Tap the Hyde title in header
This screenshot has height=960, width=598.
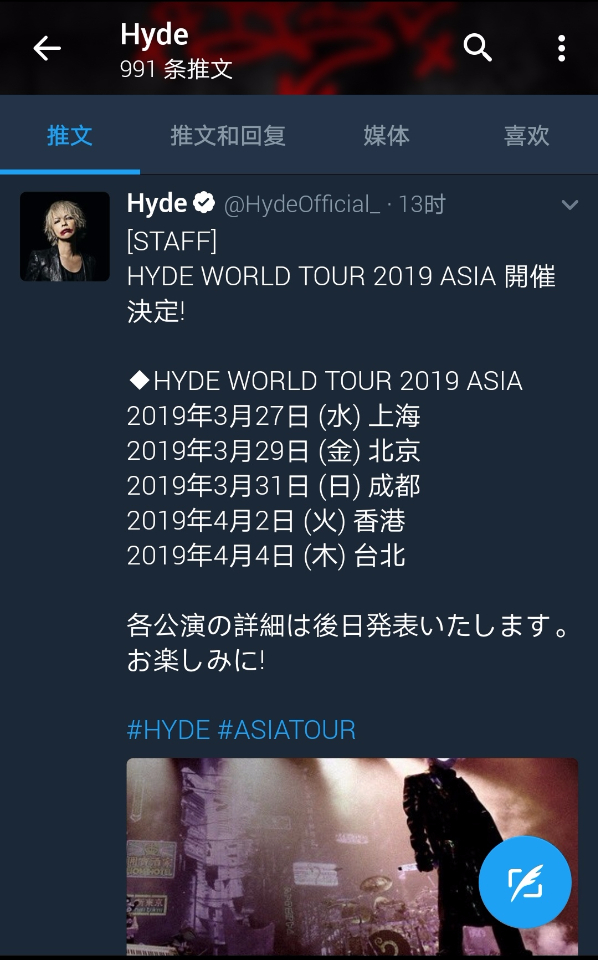154,34
